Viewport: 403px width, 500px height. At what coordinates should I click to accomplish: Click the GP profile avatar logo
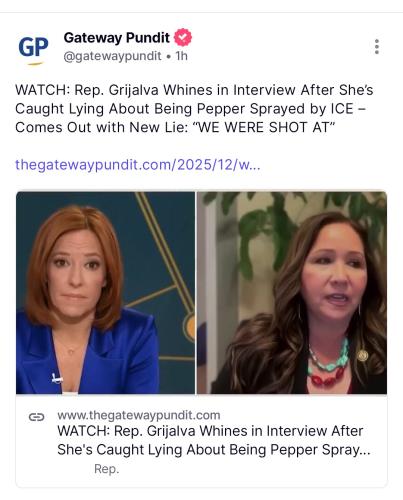coord(33,48)
